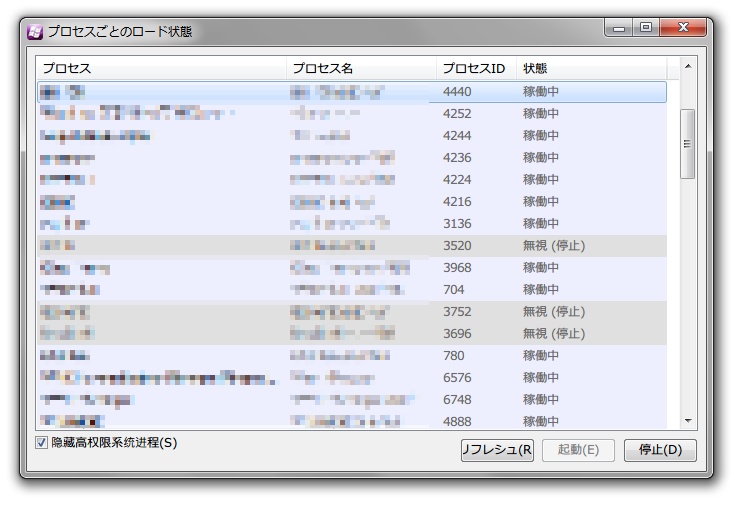The height and width of the screenshot is (505, 740).
Task: Click 無視 (停止) status in row 3696
Action: coord(554,334)
